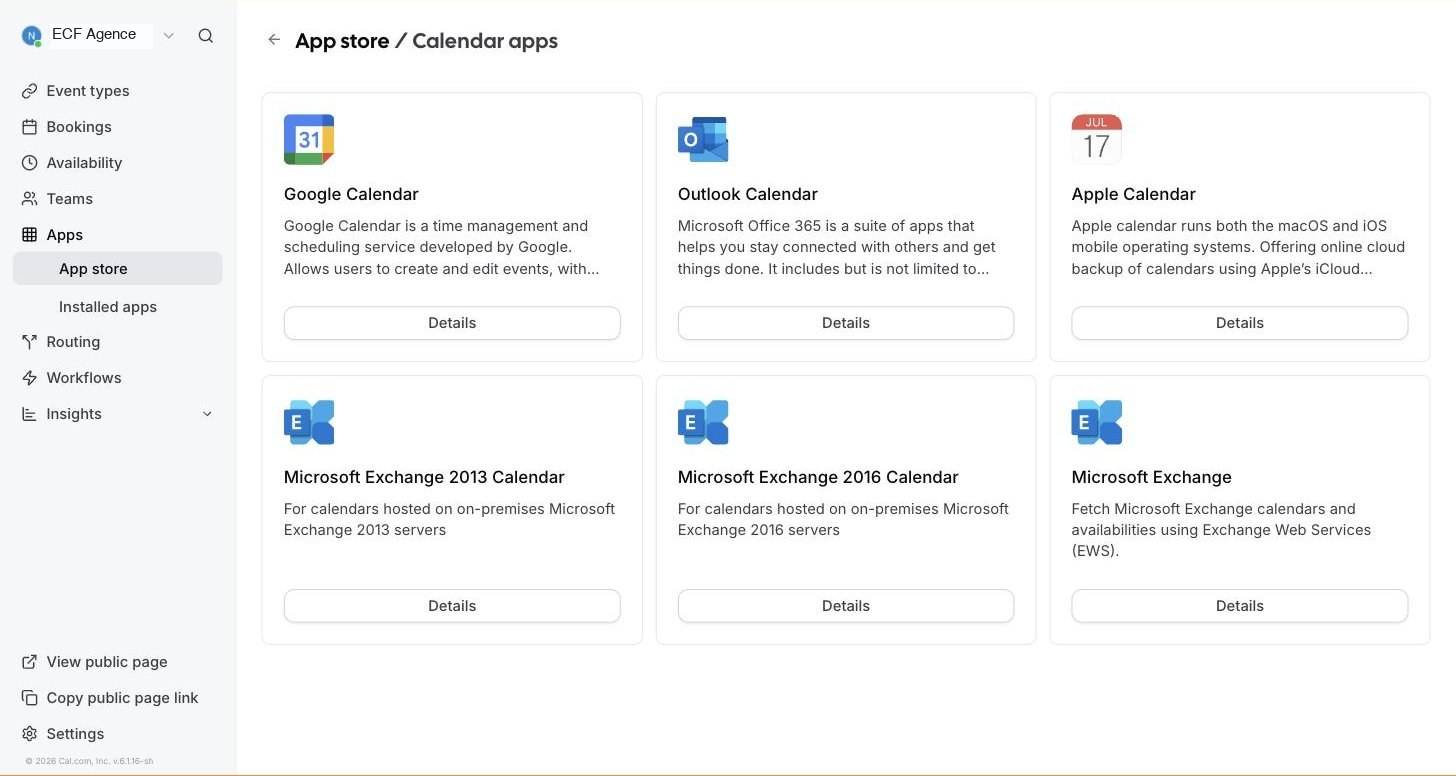Click the Routing fork icon
The height and width of the screenshot is (776, 1456).
30,342
